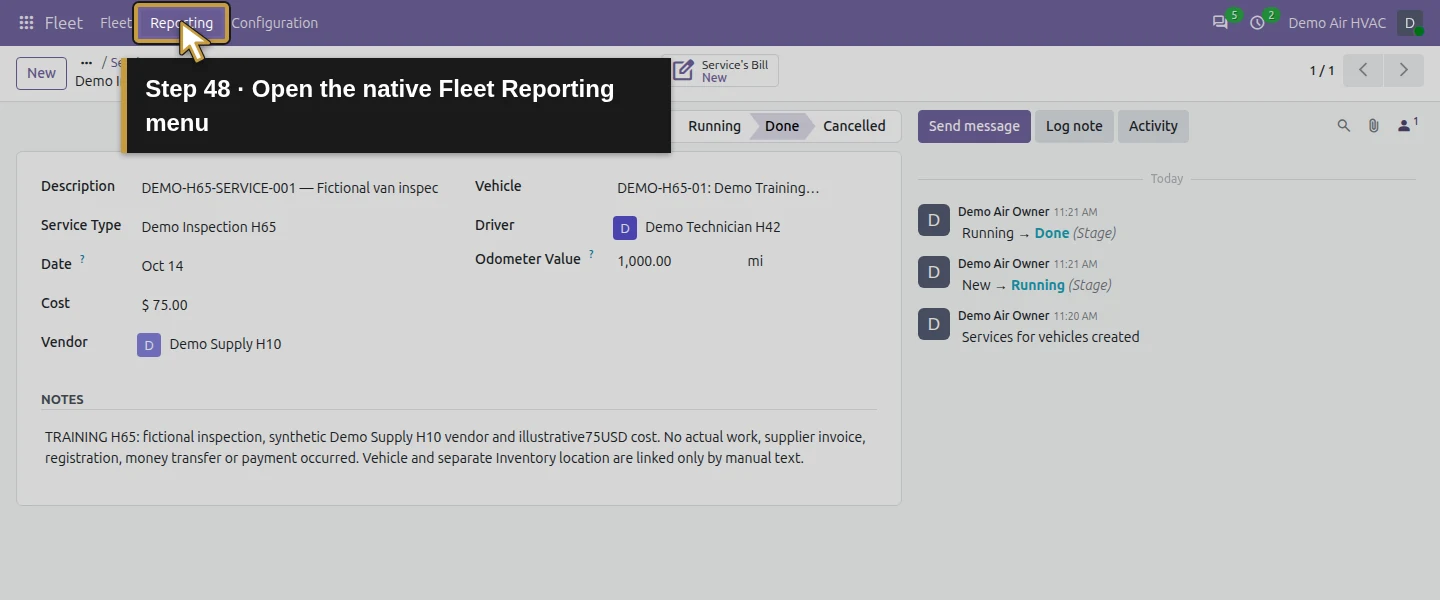
Task: Set stage to Cancelled
Action: [x=854, y=126]
